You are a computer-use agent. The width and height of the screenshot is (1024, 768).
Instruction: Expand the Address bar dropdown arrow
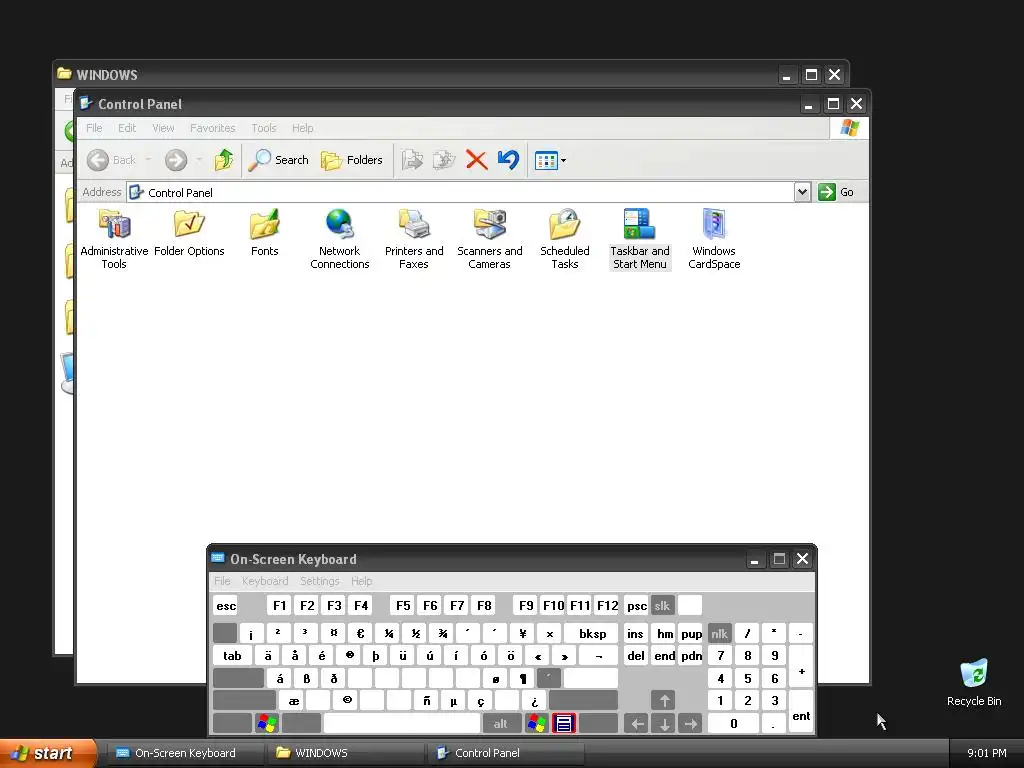click(803, 192)
